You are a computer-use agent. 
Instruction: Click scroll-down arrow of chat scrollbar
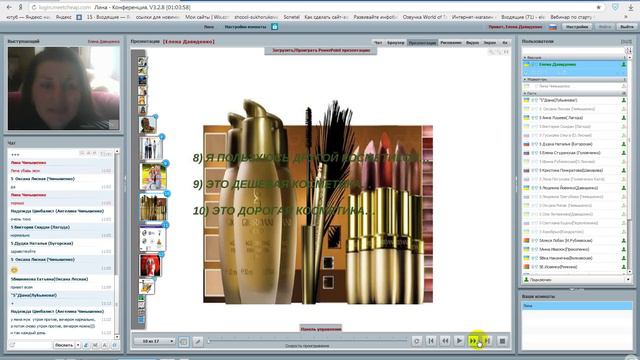click(x=117, y=337)
